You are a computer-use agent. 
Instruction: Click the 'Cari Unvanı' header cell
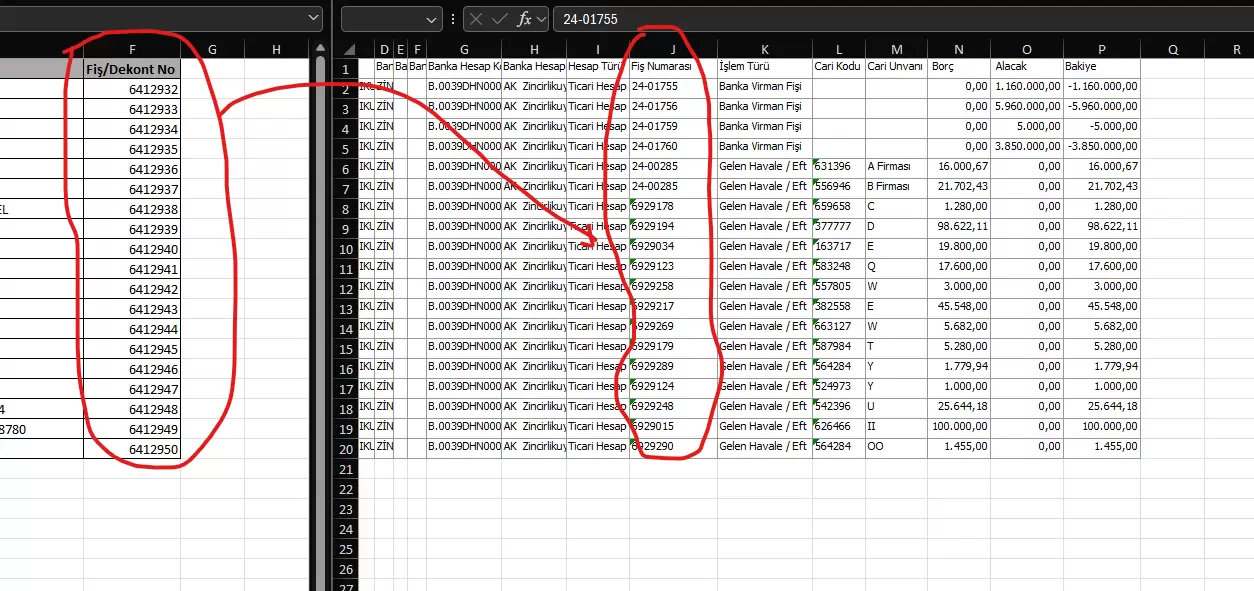[x=897, y=67]
